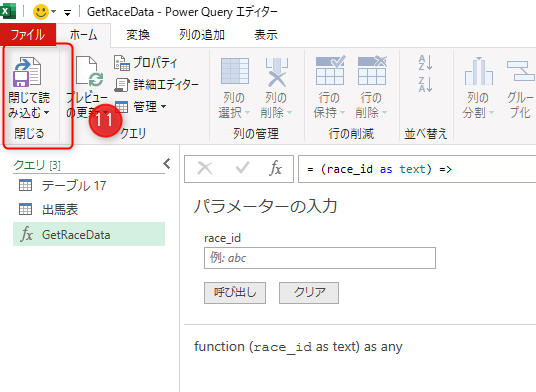536x392 pixels.
Task: Click the smiley feedback icon in title bar
Action: coord(41,12)
